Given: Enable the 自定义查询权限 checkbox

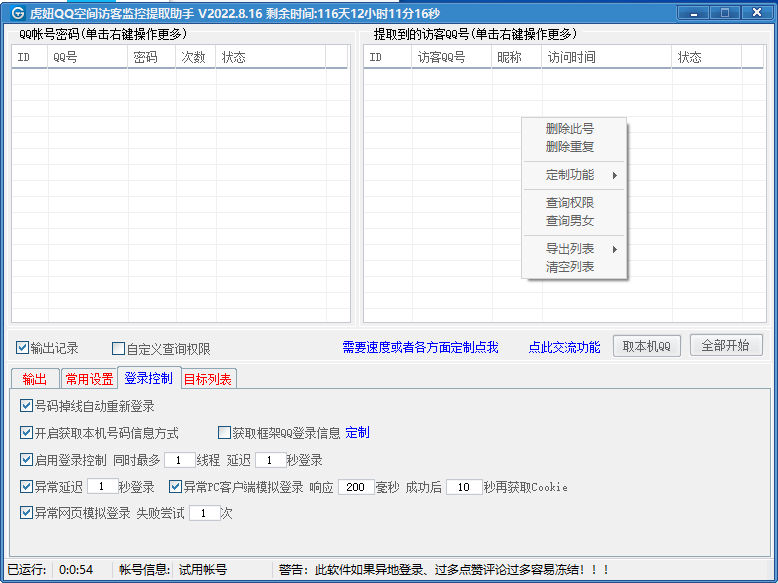Looking at the screenshot, I should pyautogui.click(x=118, y=349).
